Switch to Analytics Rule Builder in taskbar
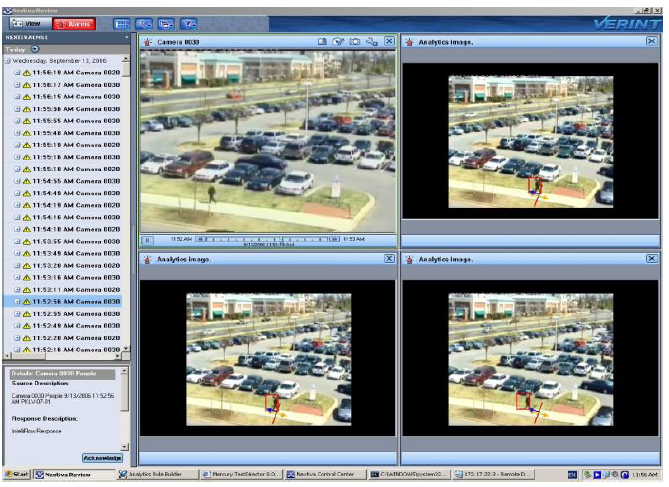Screen dimensions: 669x487 157,474
